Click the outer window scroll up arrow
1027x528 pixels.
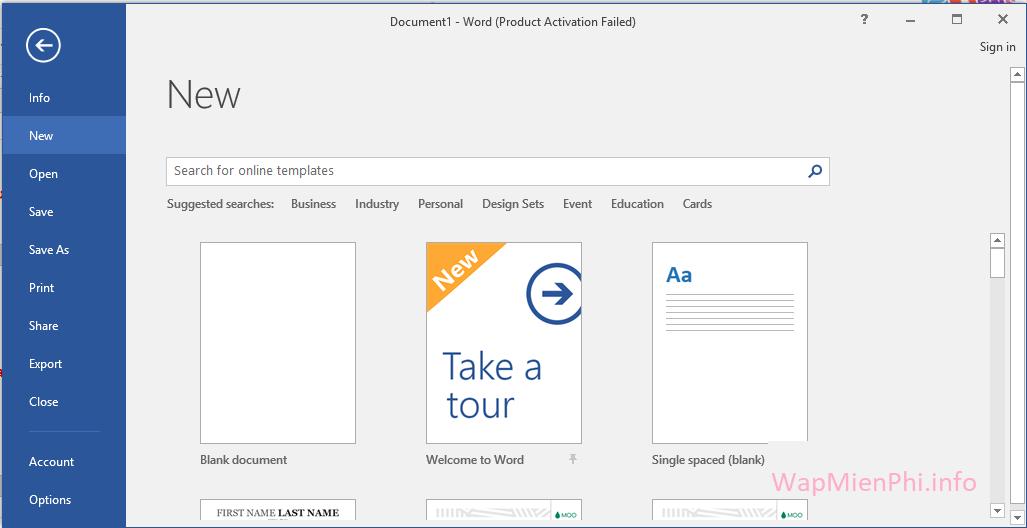[x=1017, y=75]
